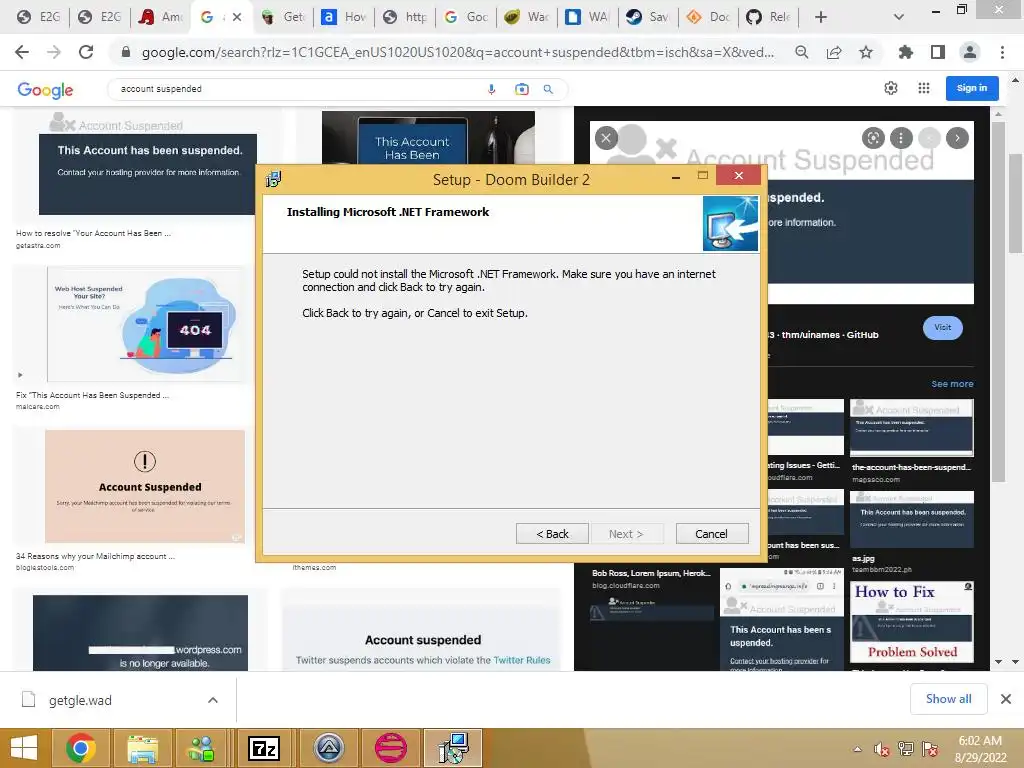Click the muted volume tray icon
The height and width of the screenshot is (768, 1024).
(x=882, y=749)
